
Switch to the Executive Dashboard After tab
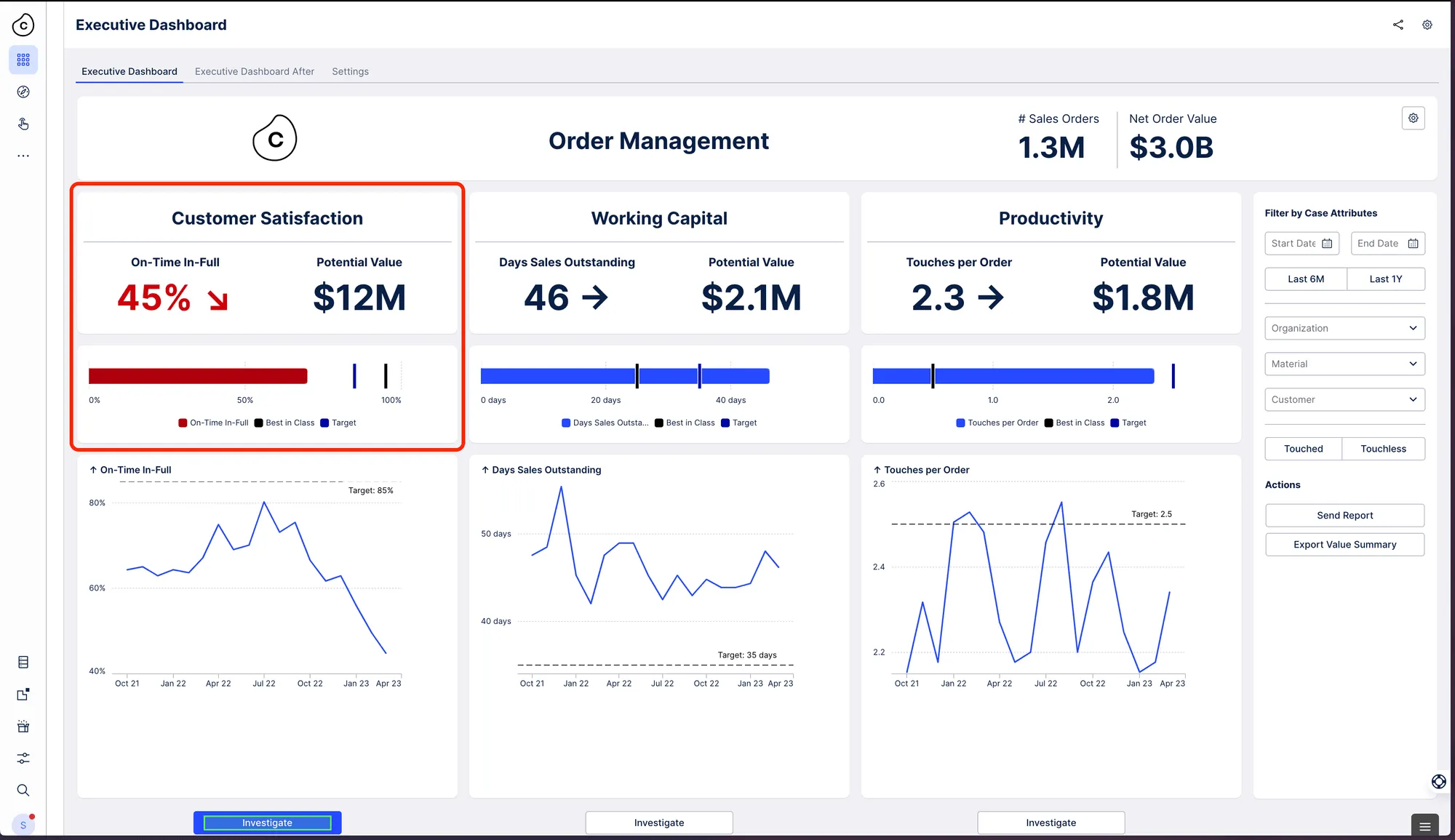click(255, 71)
